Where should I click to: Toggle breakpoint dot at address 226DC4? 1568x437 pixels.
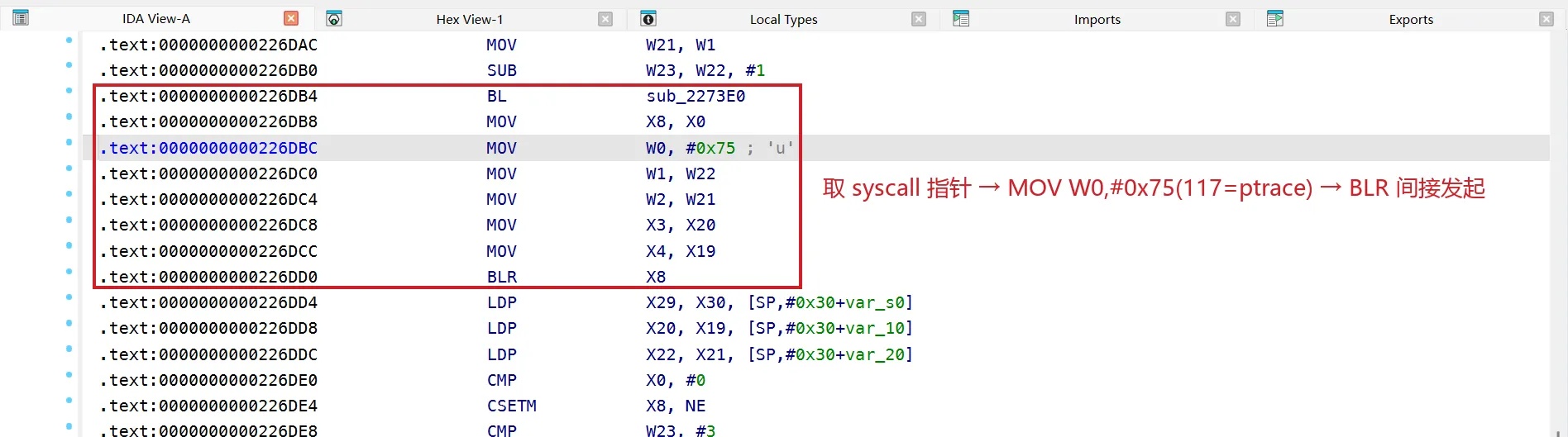[x=69, y=194]
